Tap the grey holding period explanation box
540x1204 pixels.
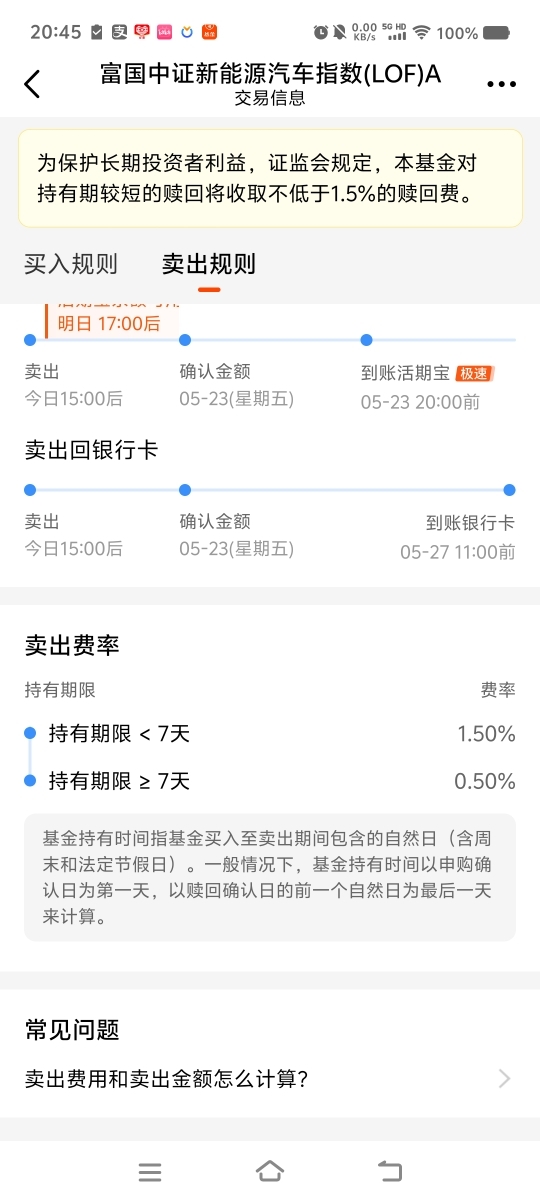click(x=270, y=877)
